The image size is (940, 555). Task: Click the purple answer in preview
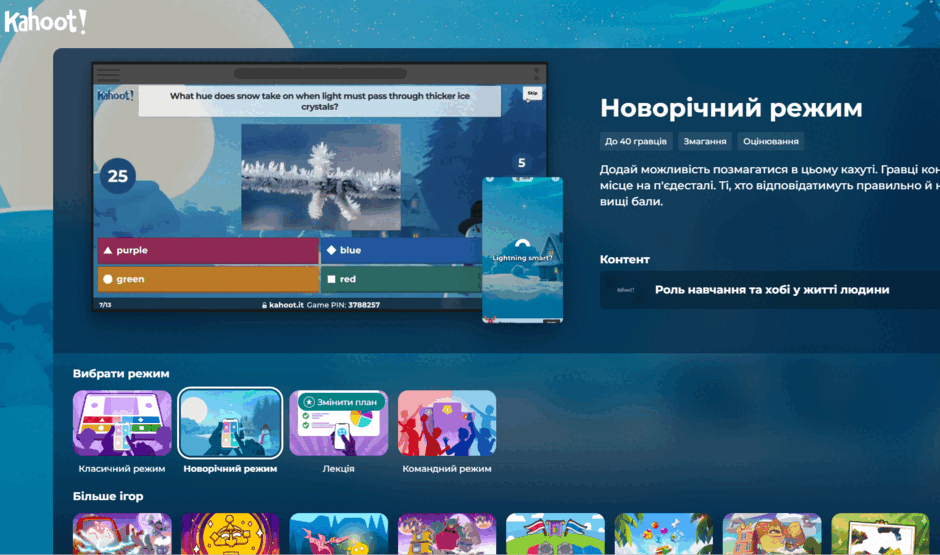click(208, 251)
